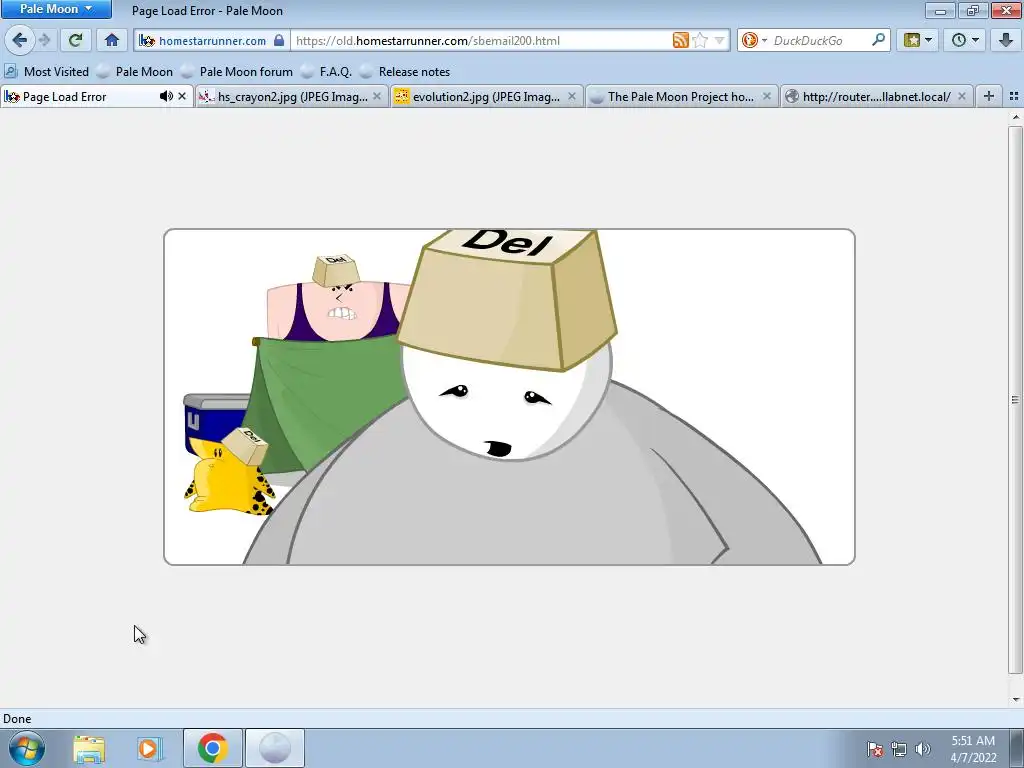Expand the address bar history dropdown arrow
1024x768 pixels.
719,40
